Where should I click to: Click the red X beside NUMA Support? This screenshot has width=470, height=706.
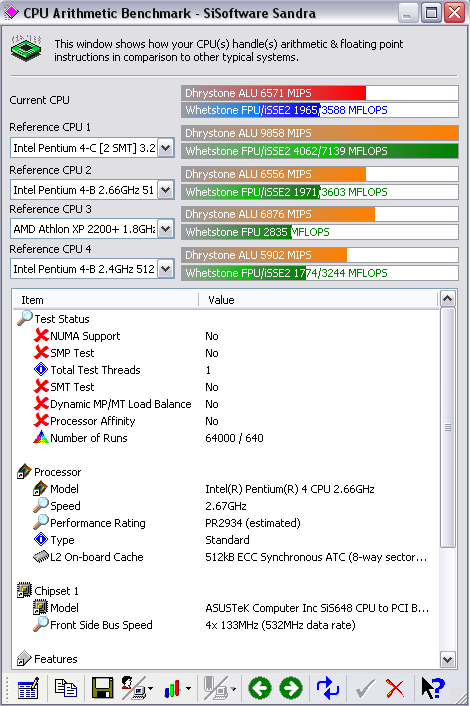(x=41, y=335)
